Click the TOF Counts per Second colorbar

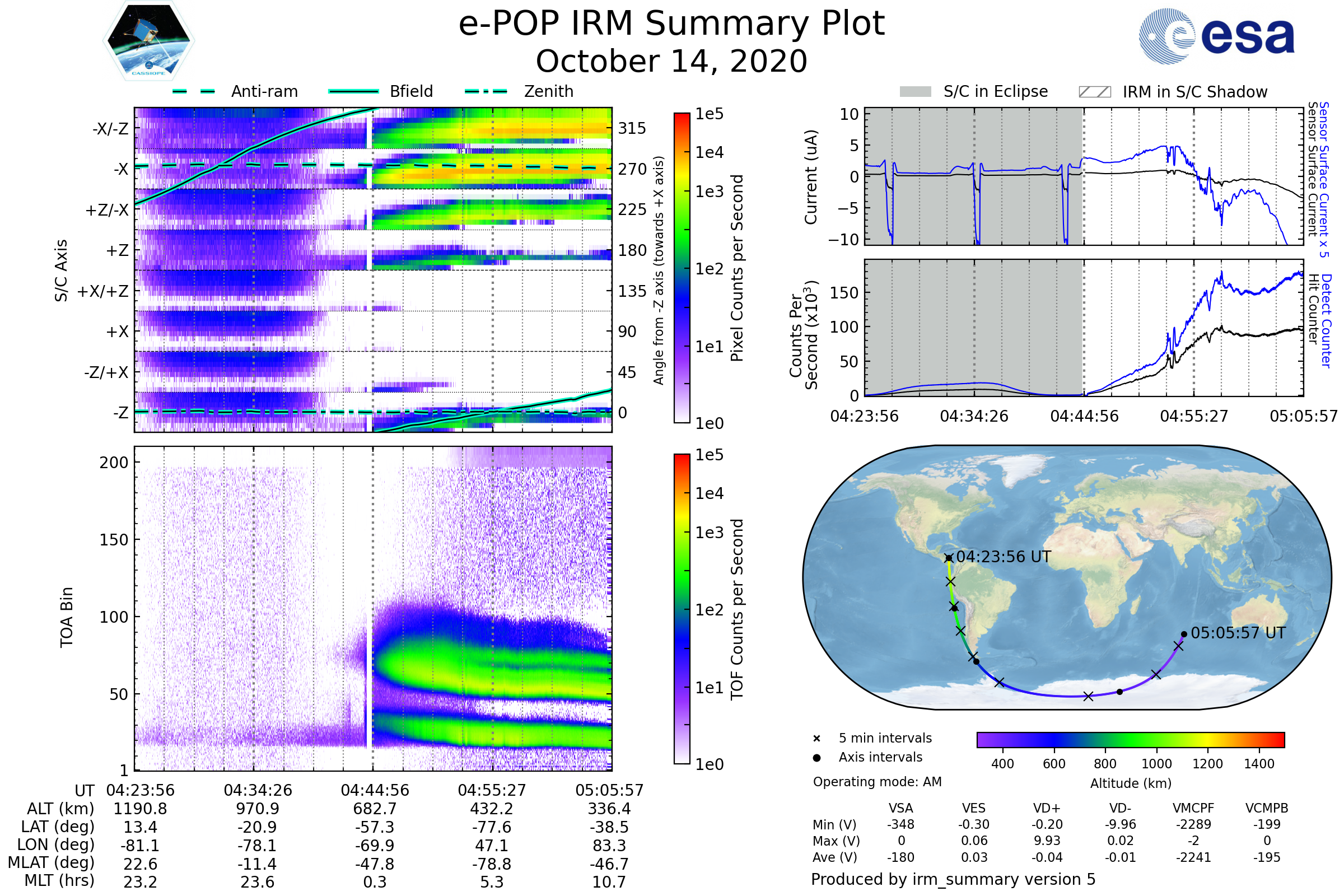(682, 609)
